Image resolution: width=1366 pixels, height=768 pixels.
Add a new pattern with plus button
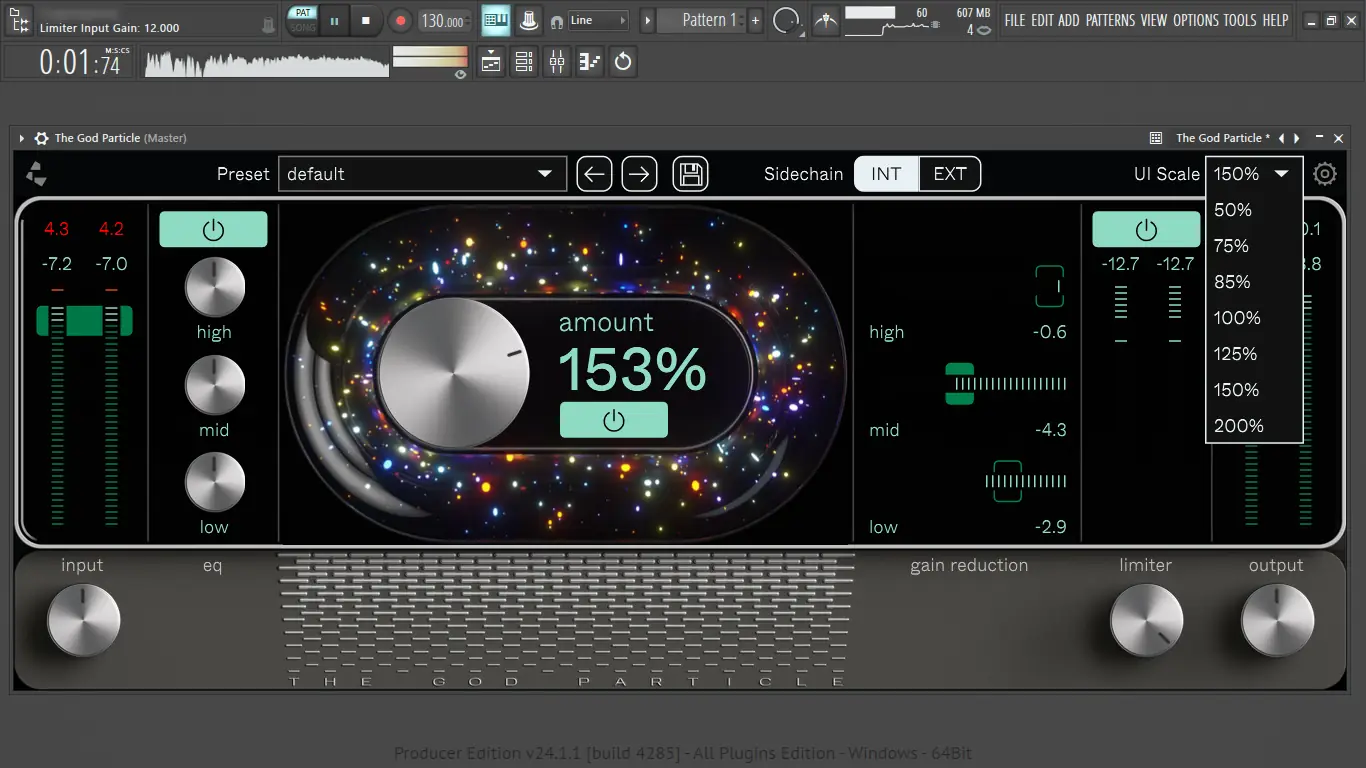click(x=755, y=20)
